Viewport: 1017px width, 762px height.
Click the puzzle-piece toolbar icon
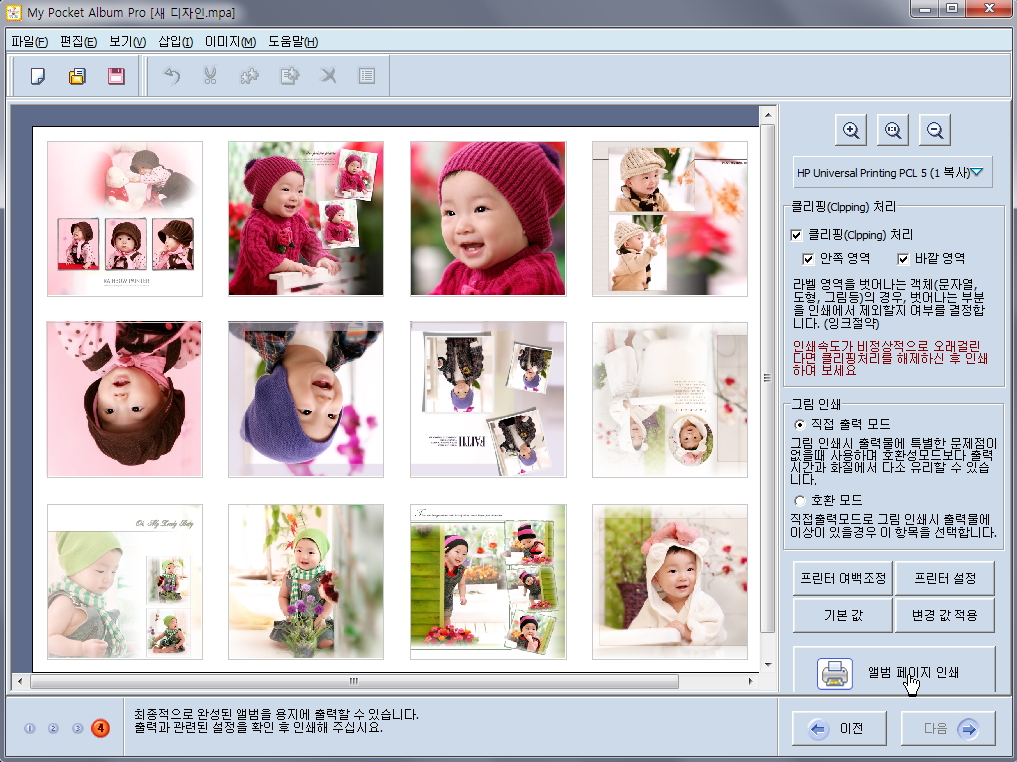[250, 77]
